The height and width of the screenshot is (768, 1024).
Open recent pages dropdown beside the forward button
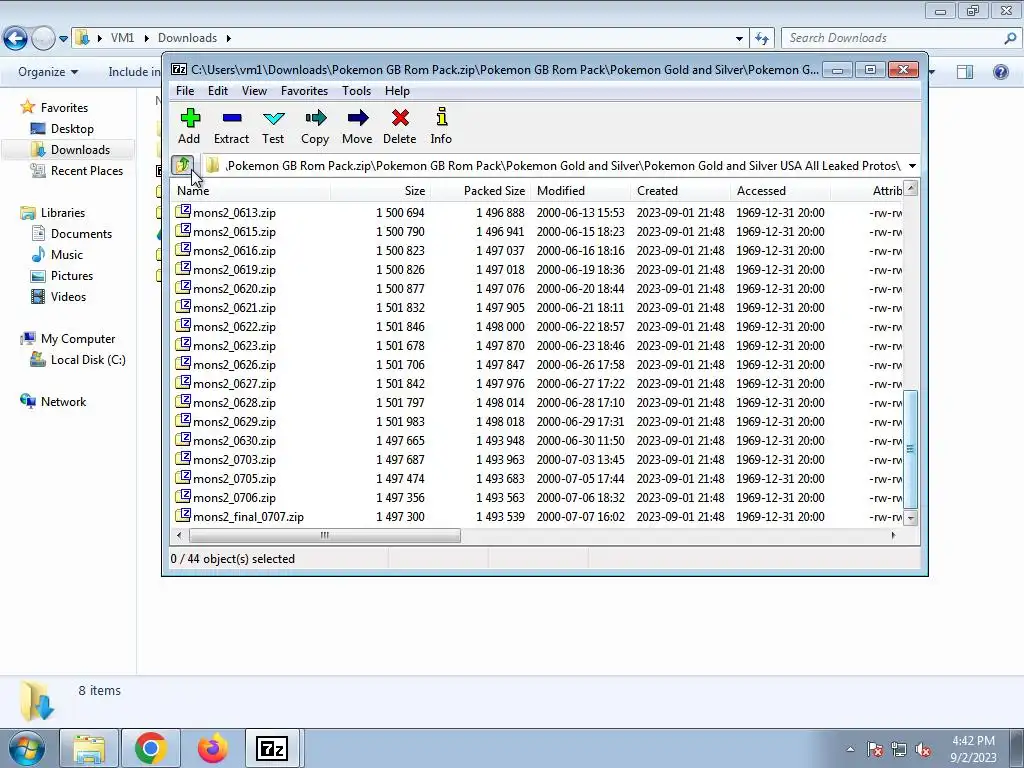(x=63, y=39)
